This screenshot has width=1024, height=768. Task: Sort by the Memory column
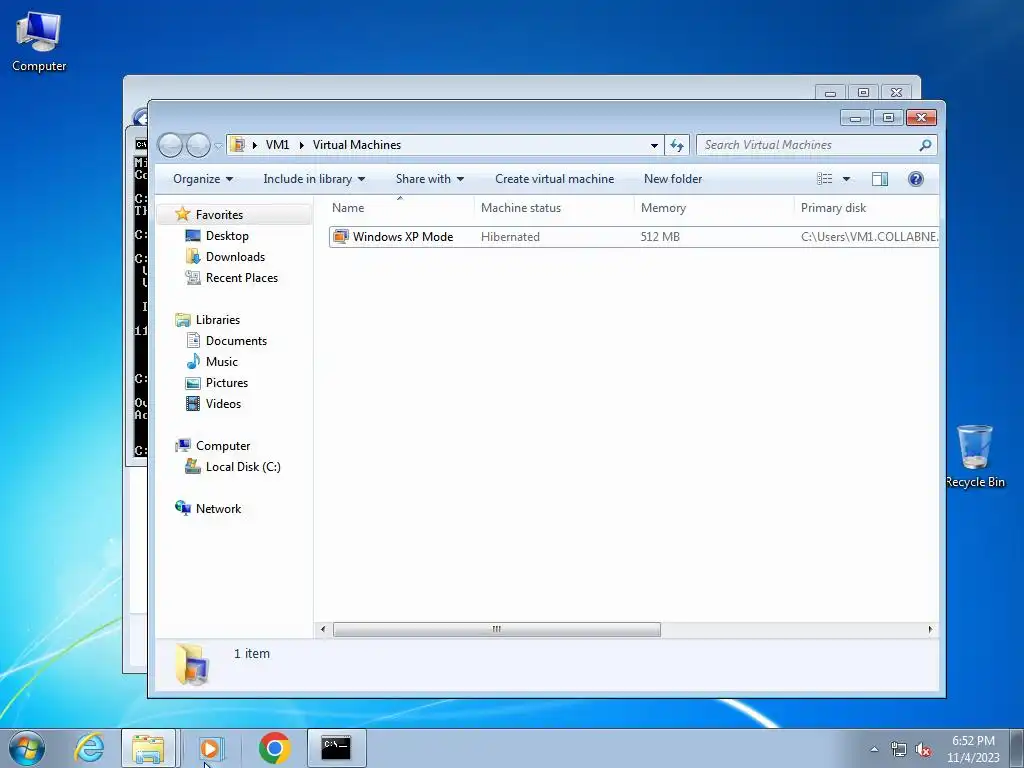pos(713,208)
